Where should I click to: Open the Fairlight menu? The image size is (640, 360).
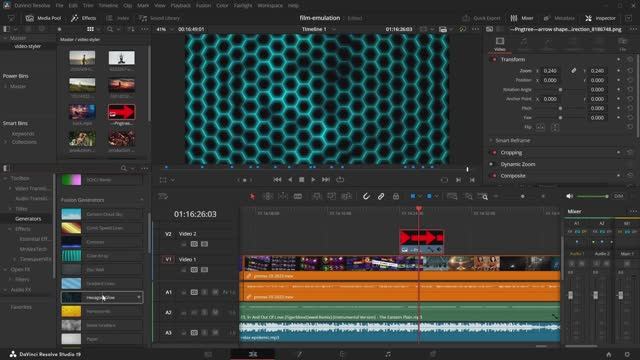click(243, 6)
